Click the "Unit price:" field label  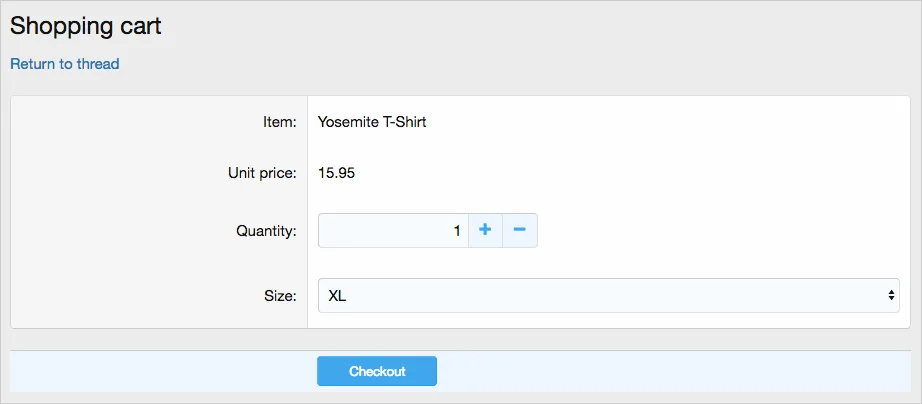(262, 173)
